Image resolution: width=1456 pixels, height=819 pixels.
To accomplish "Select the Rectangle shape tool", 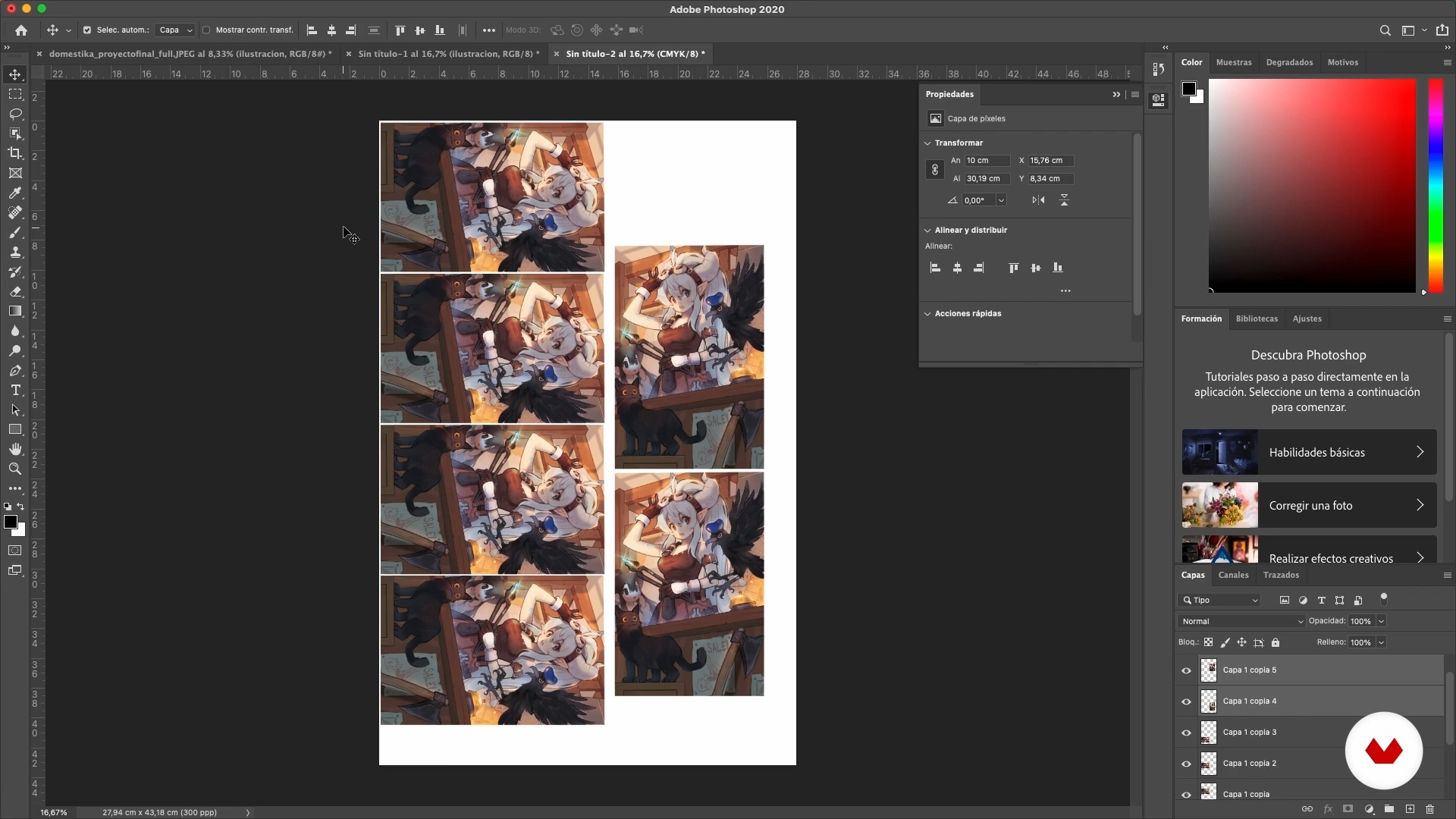I will [x=15, y=429].
